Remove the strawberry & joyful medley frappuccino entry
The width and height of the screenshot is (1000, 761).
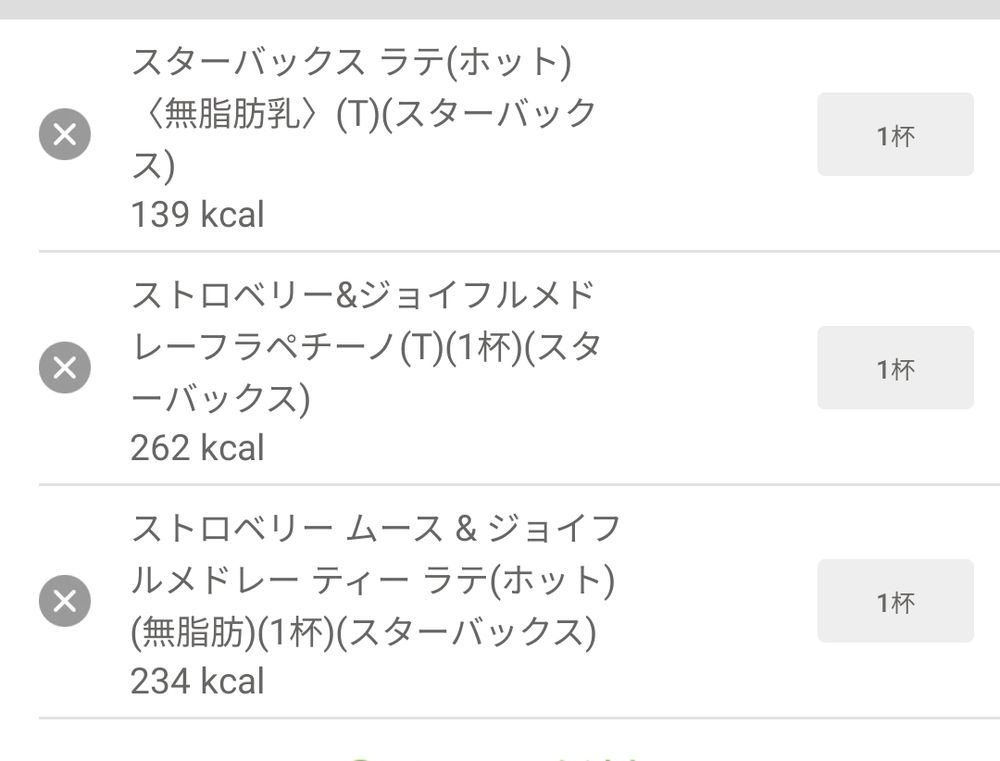(x=65, y=367)
